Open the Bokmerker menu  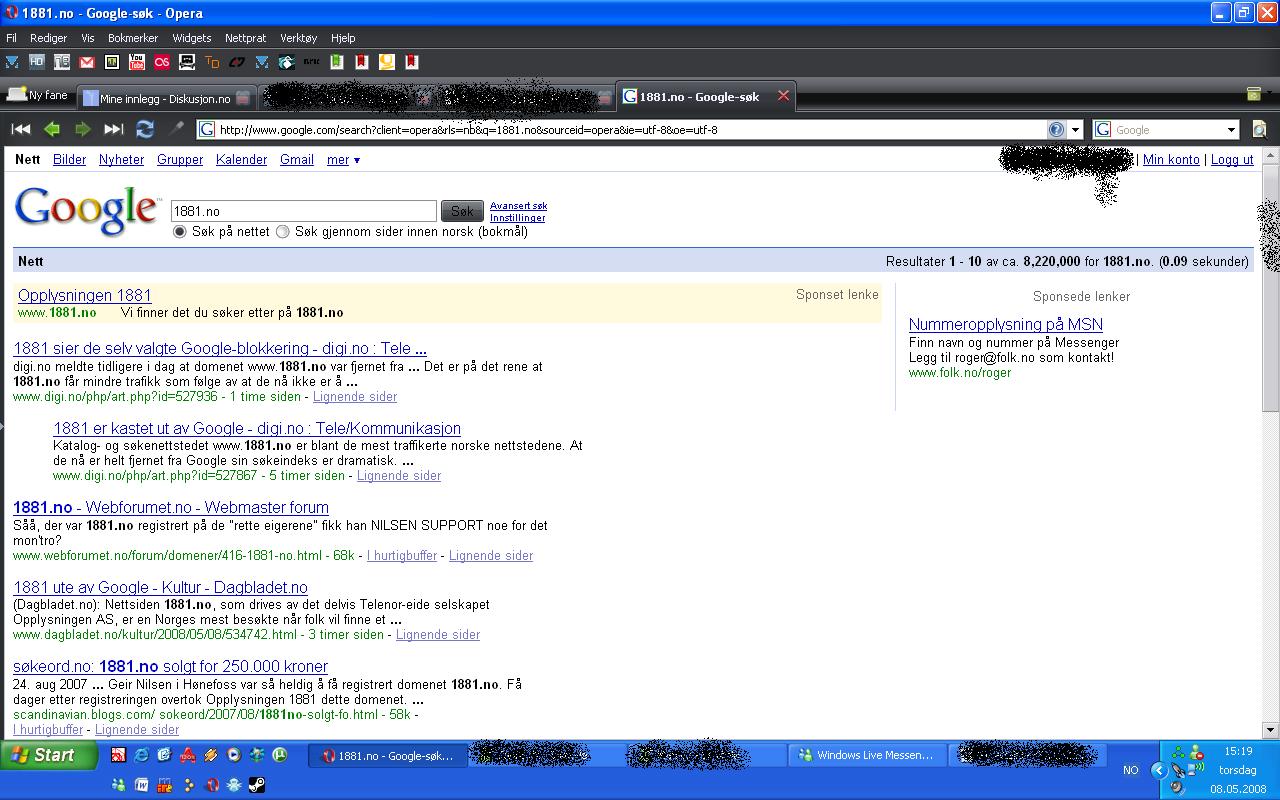(x=133, y=38)
